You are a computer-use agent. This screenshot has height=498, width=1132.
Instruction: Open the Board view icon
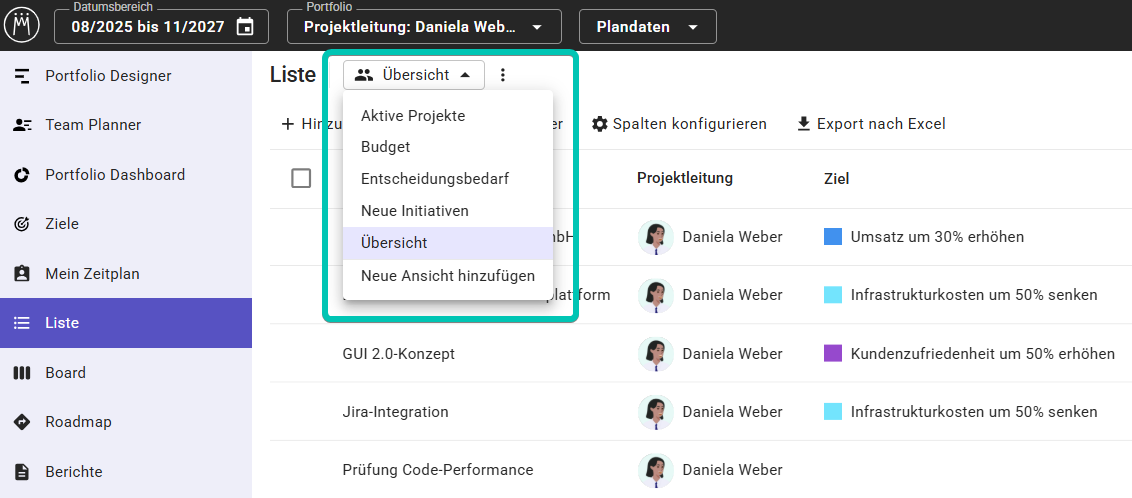(x=22, y=373)
